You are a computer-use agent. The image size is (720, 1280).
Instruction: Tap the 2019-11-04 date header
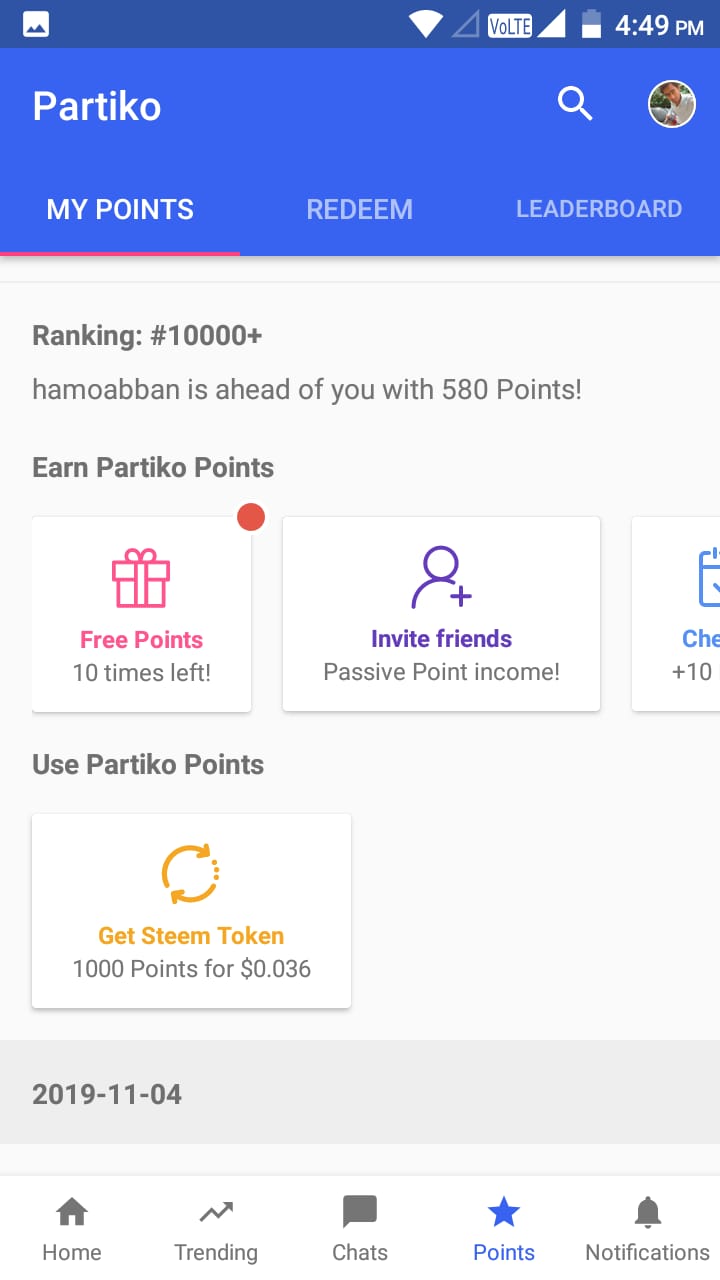click(x=107, y=1094)
